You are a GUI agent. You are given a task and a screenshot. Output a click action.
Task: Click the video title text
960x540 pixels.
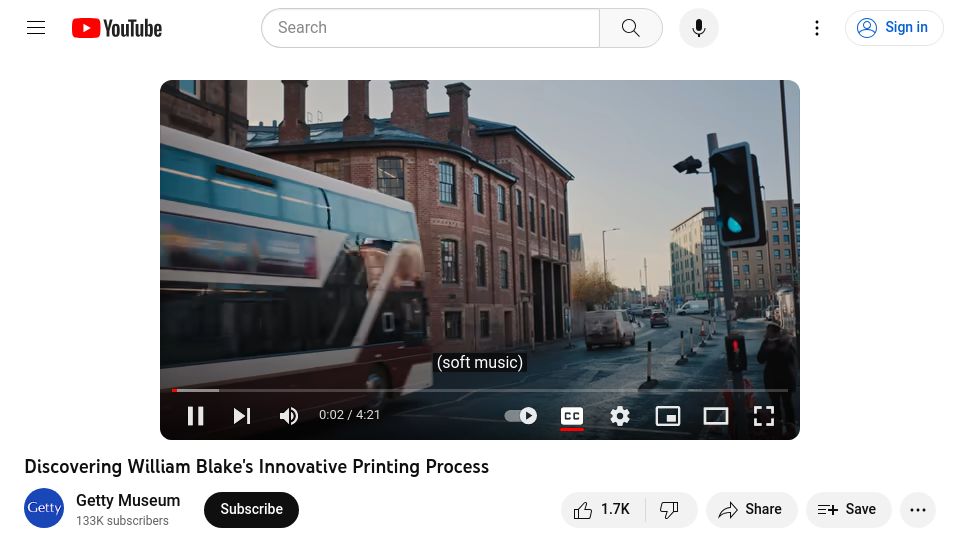click(x=257, y=467)
